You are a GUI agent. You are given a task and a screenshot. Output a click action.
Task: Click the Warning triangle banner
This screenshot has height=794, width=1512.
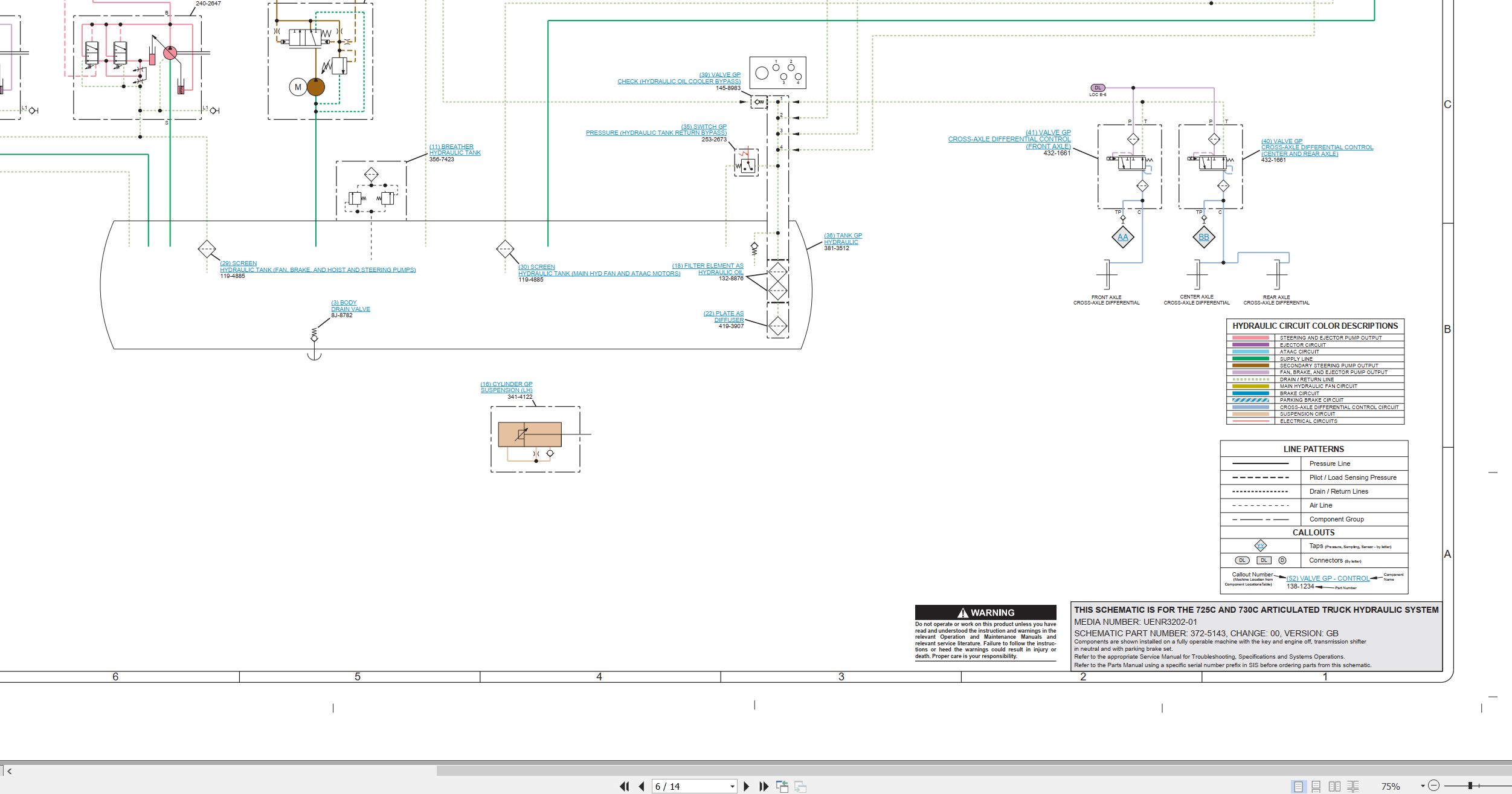(x=986, y=612)
